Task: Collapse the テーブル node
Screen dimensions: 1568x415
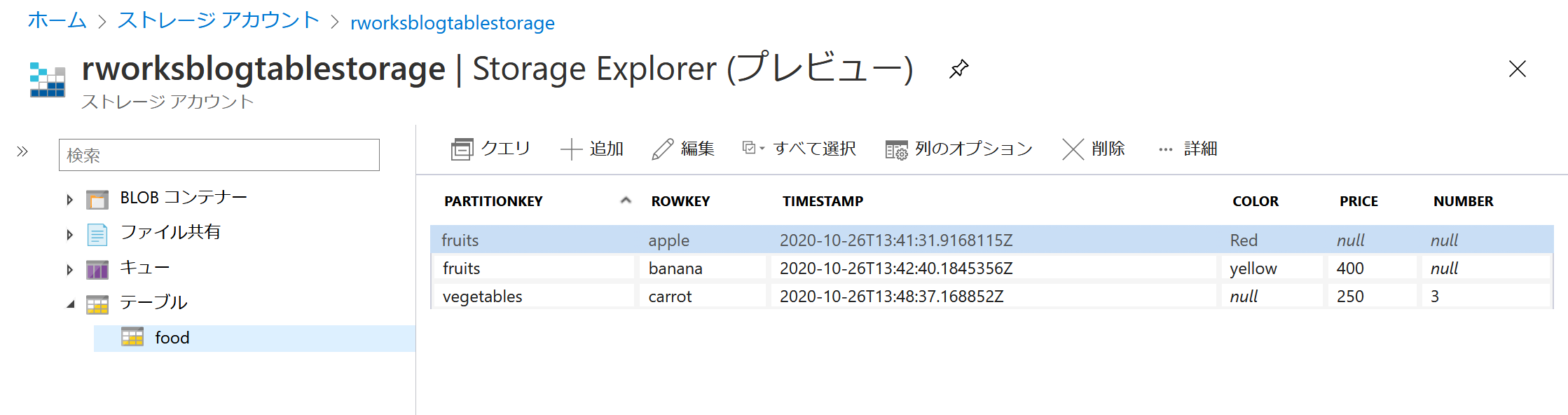Action: (x=71, y=304)
